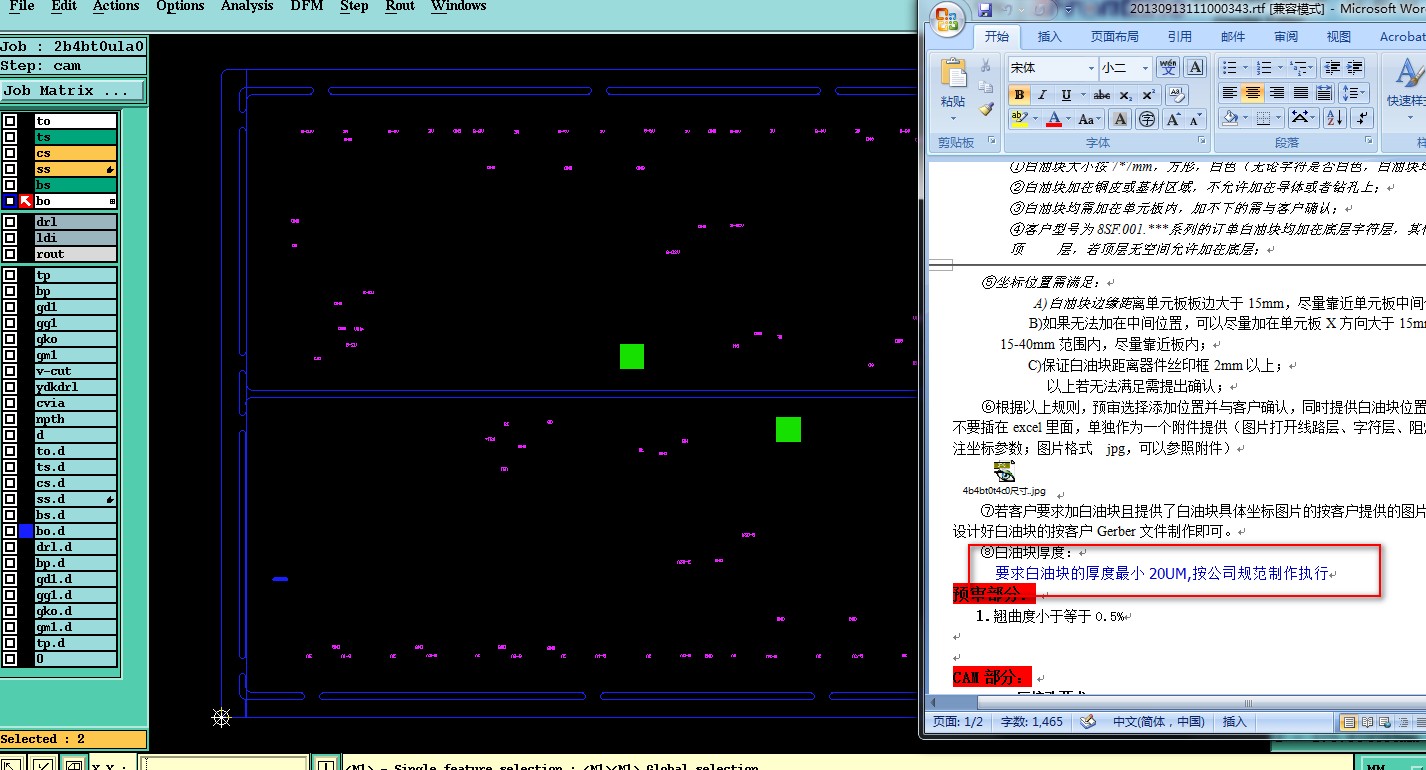The image size is (1426, 770).
Task: Open the highlight color dropdown arrow
Action: point(1035,119)
